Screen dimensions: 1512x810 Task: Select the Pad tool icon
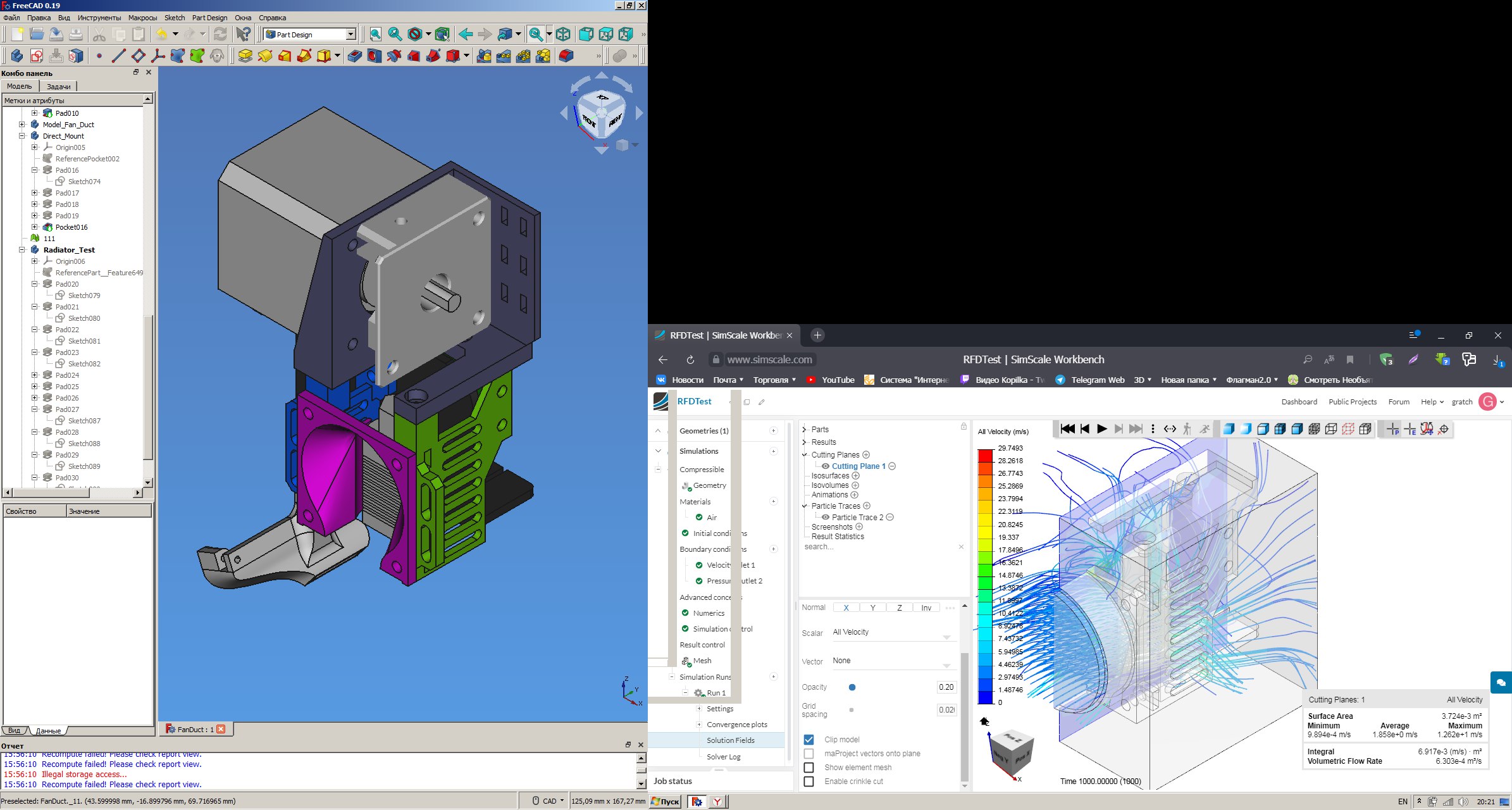coord(245,56)
